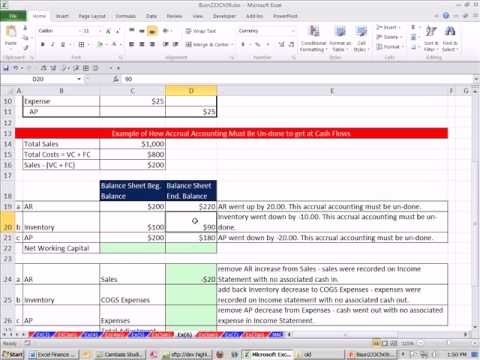Image resolution: width=480 pixels, height=360 pixels.
Task: Click the Cut scissors icon
Action: click(x=25, y=29)
